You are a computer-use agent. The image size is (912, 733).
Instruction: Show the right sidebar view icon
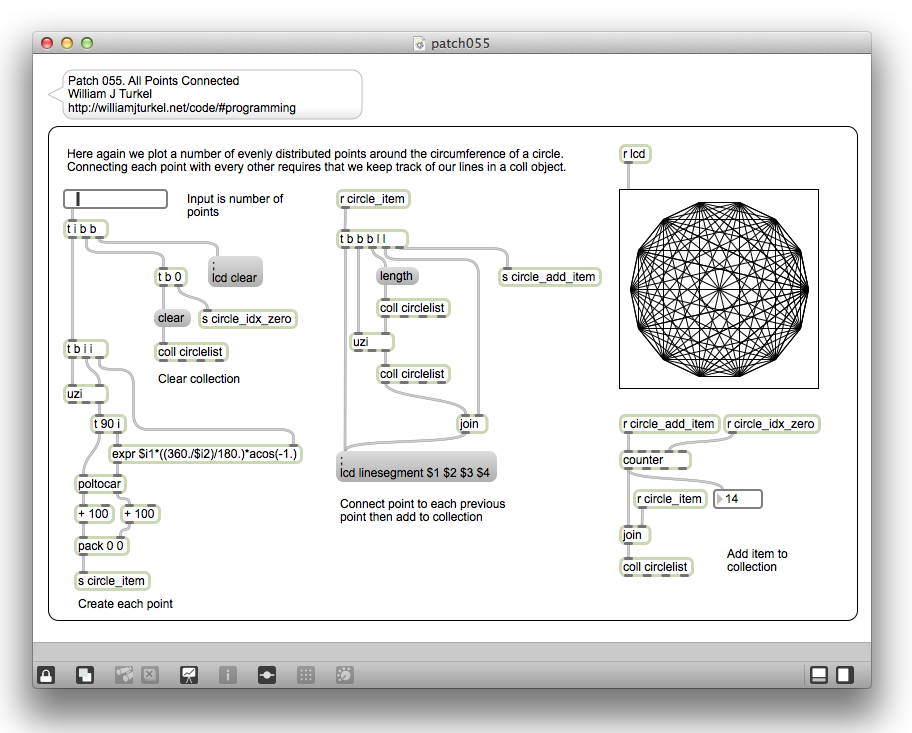pyautogui.click(x=845, y=675)
